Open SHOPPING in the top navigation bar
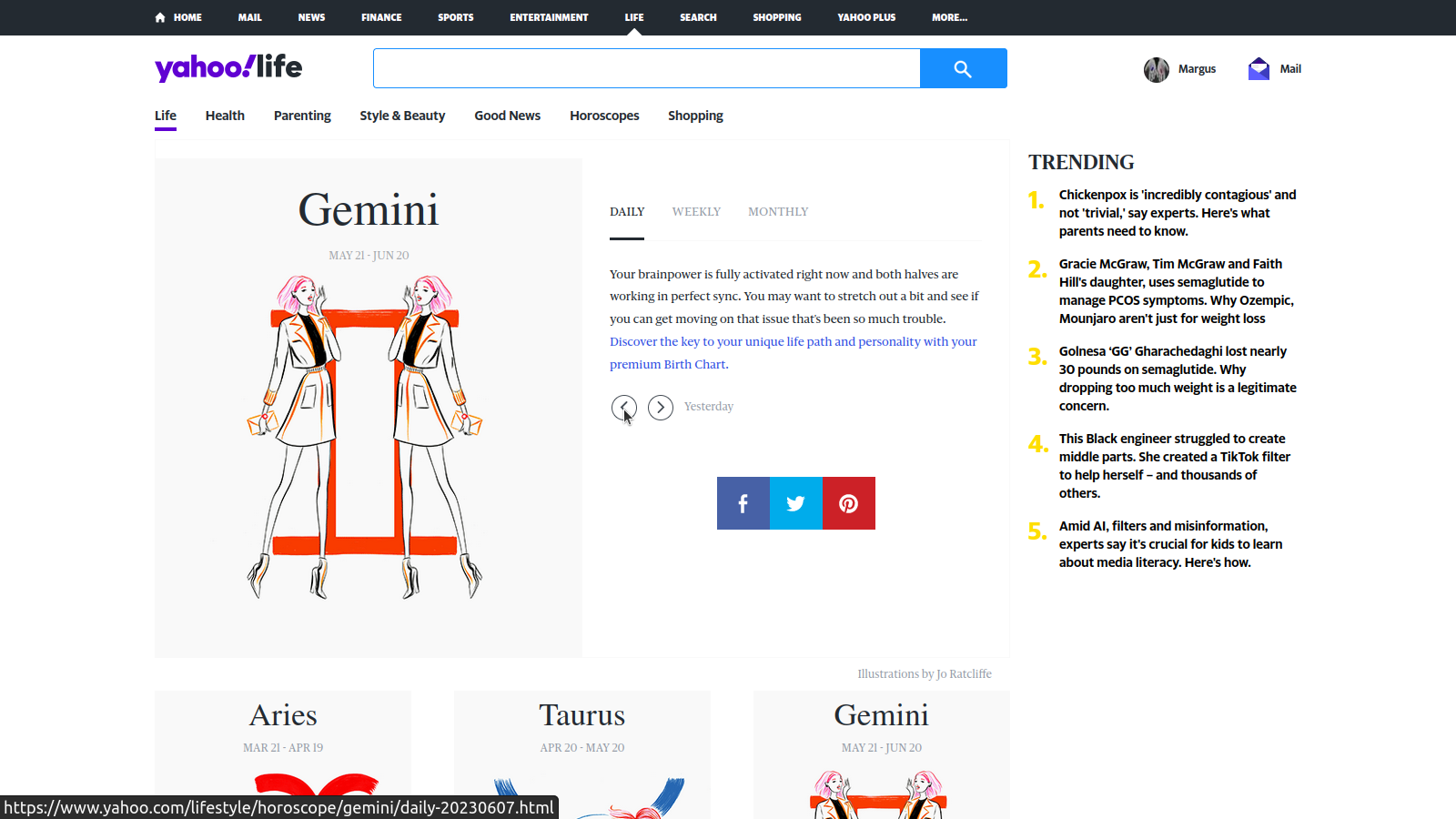1456x819 pixels. click(x=777, y=17)
